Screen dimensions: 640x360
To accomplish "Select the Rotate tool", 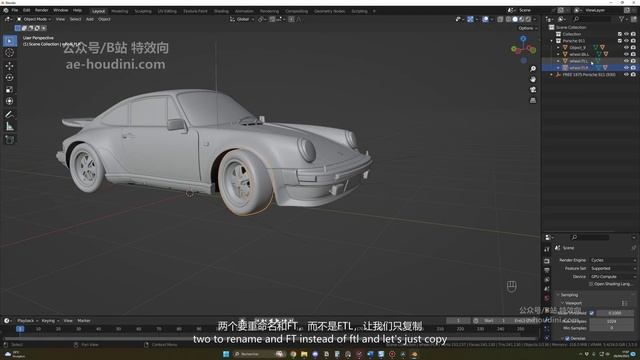I will (9, 78).
